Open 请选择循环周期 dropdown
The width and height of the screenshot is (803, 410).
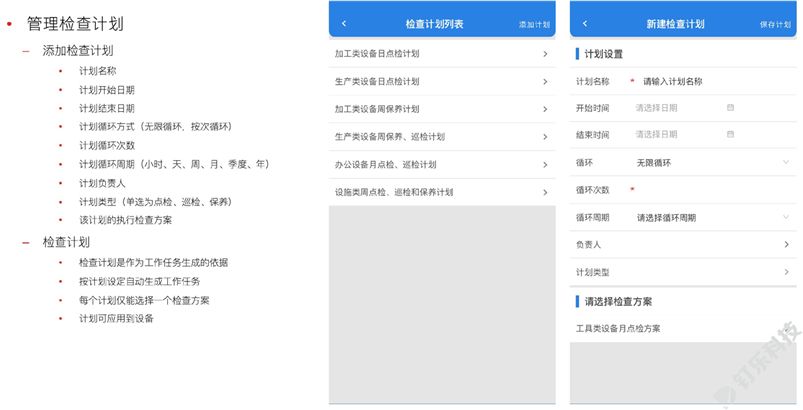[x=713, y=218]
